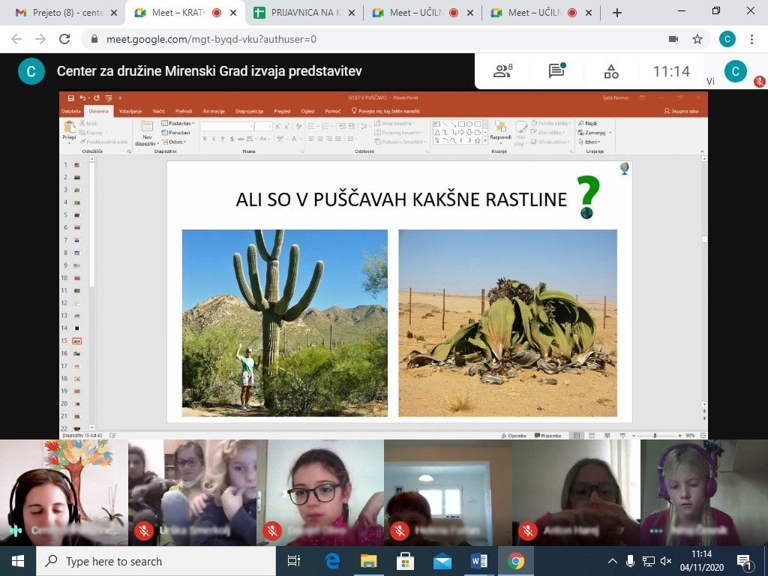Open the Animacije ribbon tab

pos(214,111)
